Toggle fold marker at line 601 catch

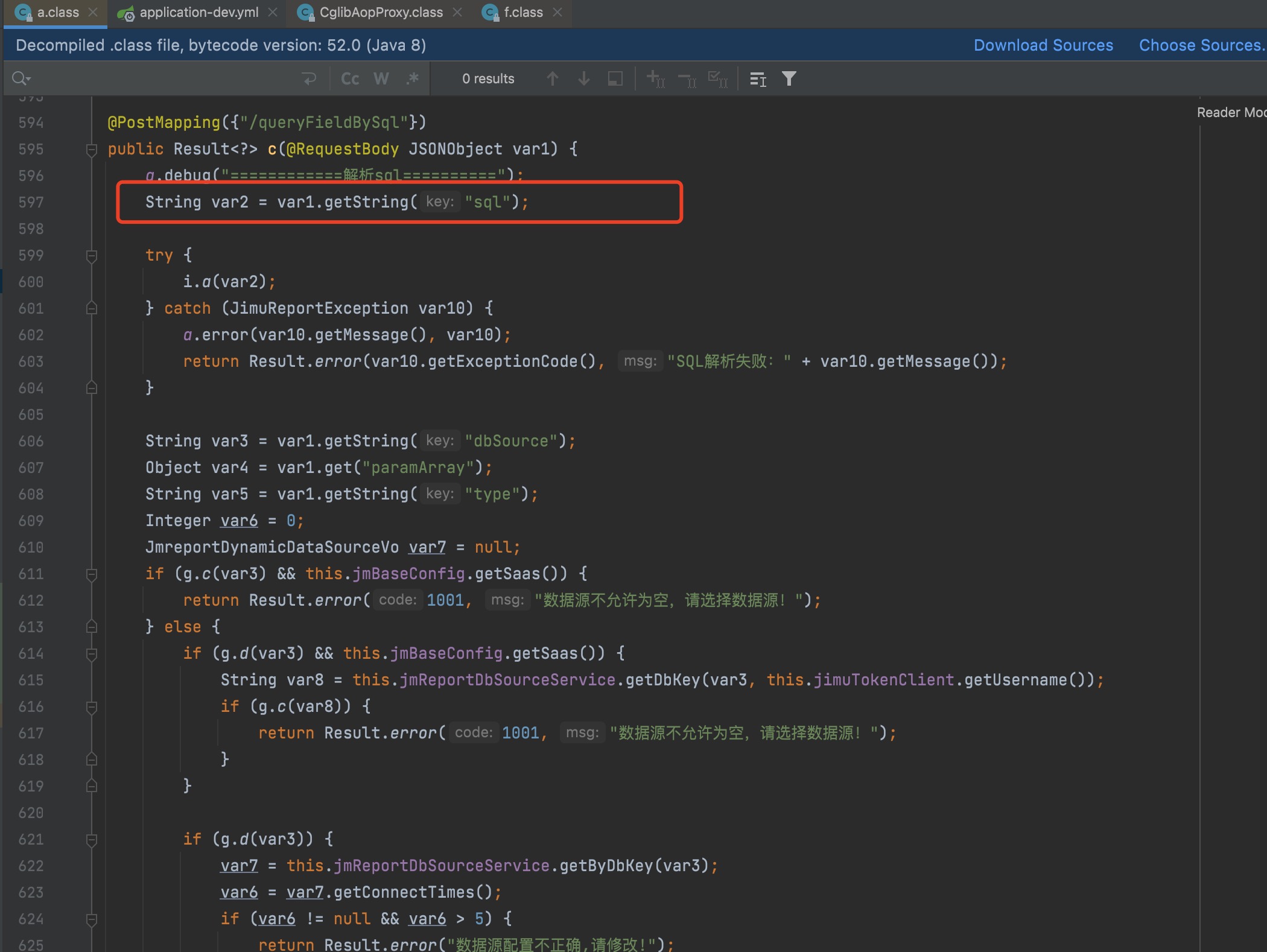92,309
